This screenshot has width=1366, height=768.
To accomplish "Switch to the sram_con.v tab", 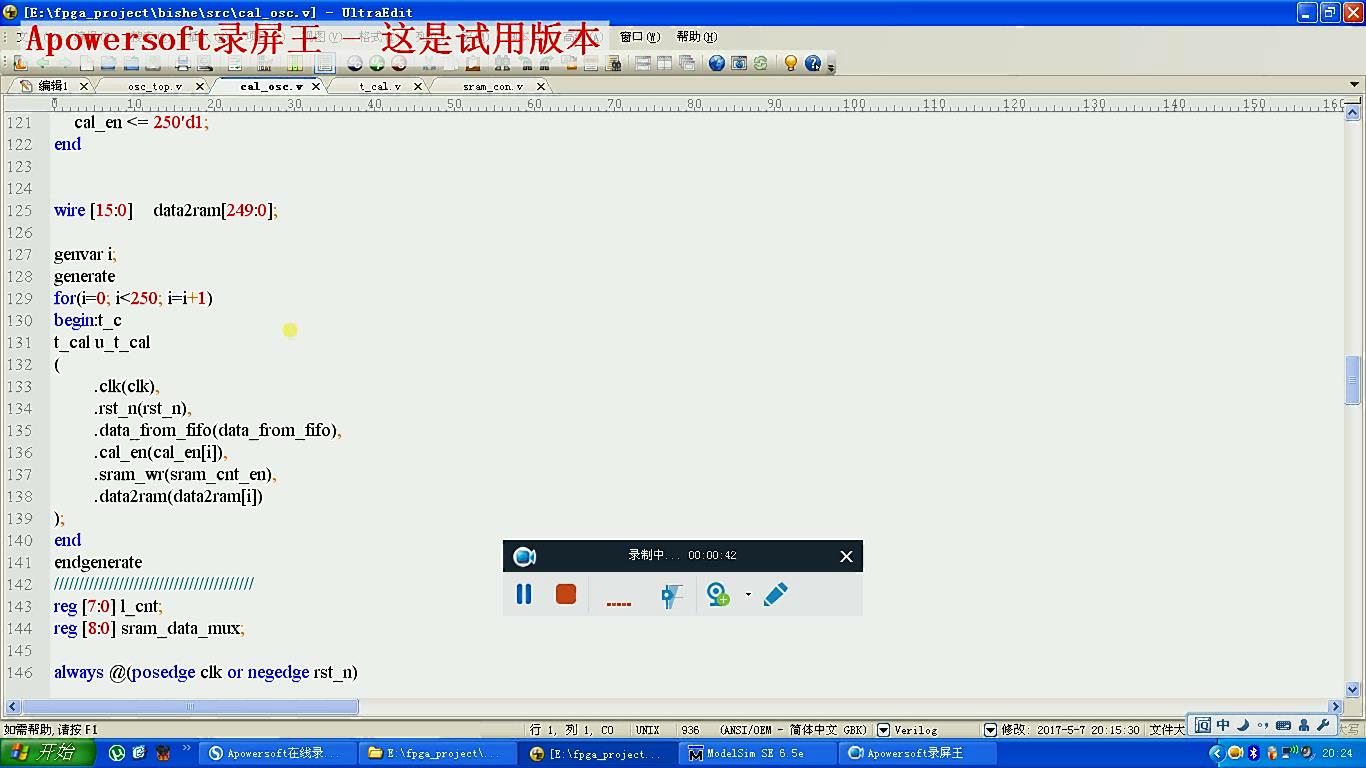I will point(493,86).
